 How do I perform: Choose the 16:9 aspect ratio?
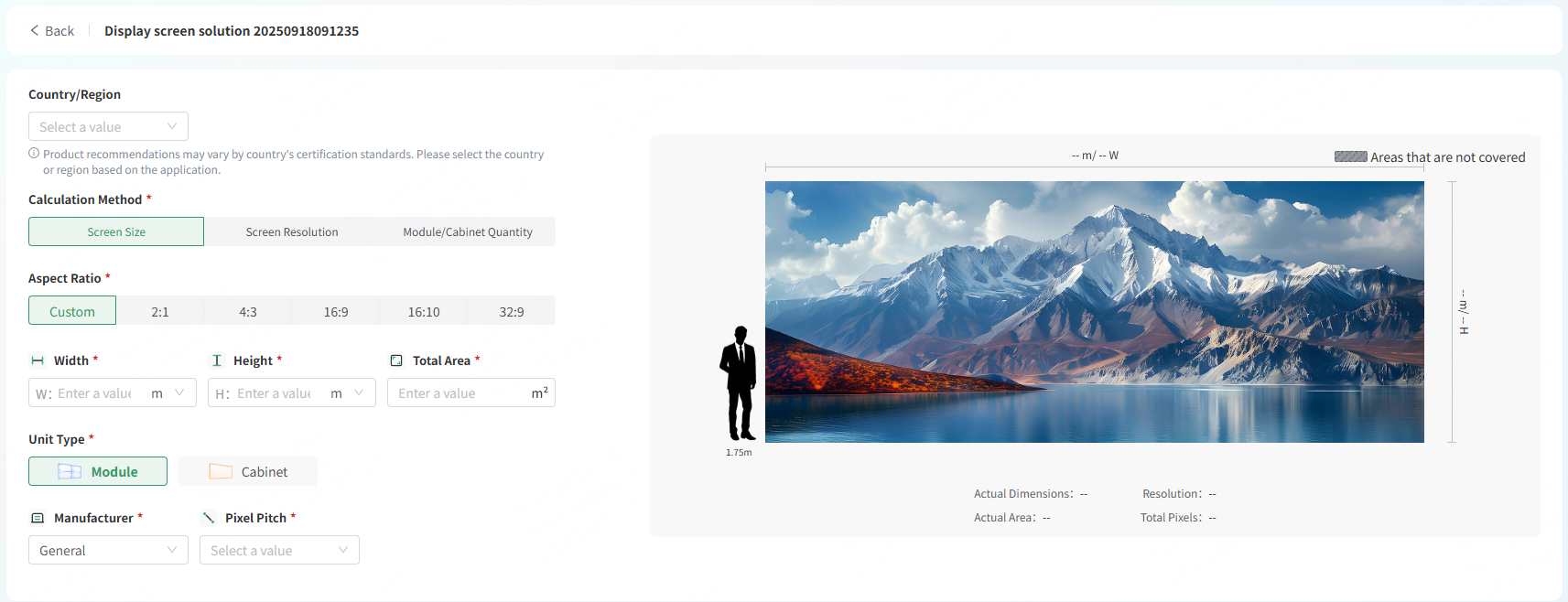(x=336, y=311)
